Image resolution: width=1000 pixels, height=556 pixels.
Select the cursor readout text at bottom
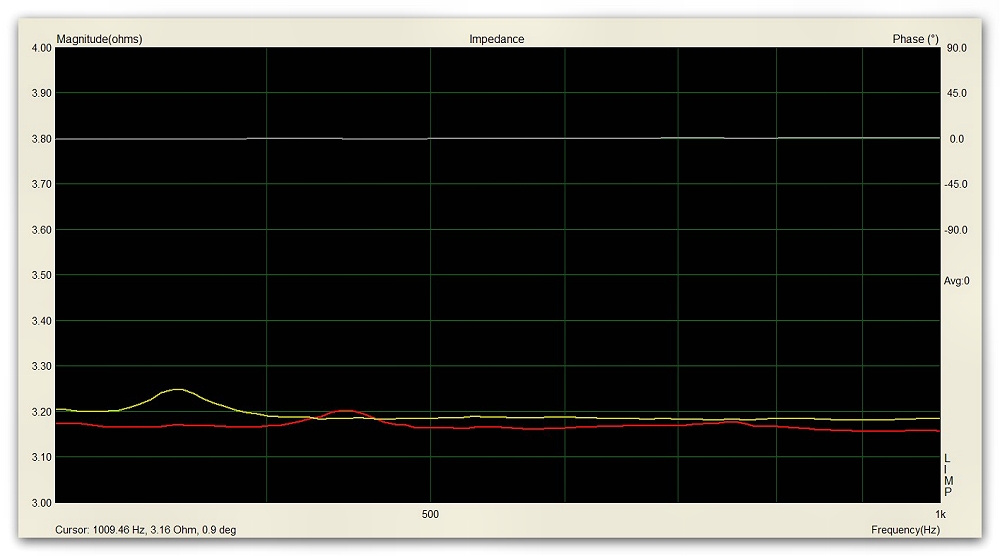[x=145, y=530]
